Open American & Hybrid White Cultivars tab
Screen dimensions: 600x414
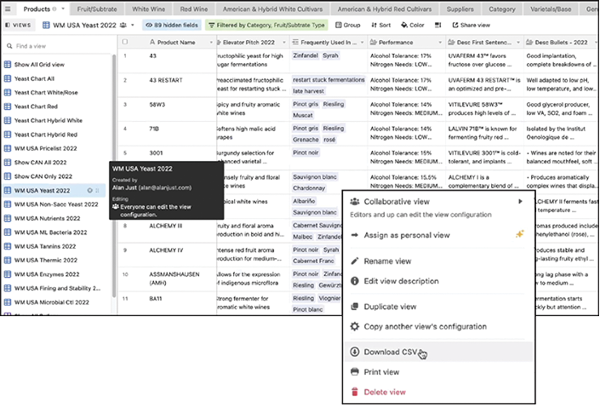pyautogui.click(x=272, y=9)
